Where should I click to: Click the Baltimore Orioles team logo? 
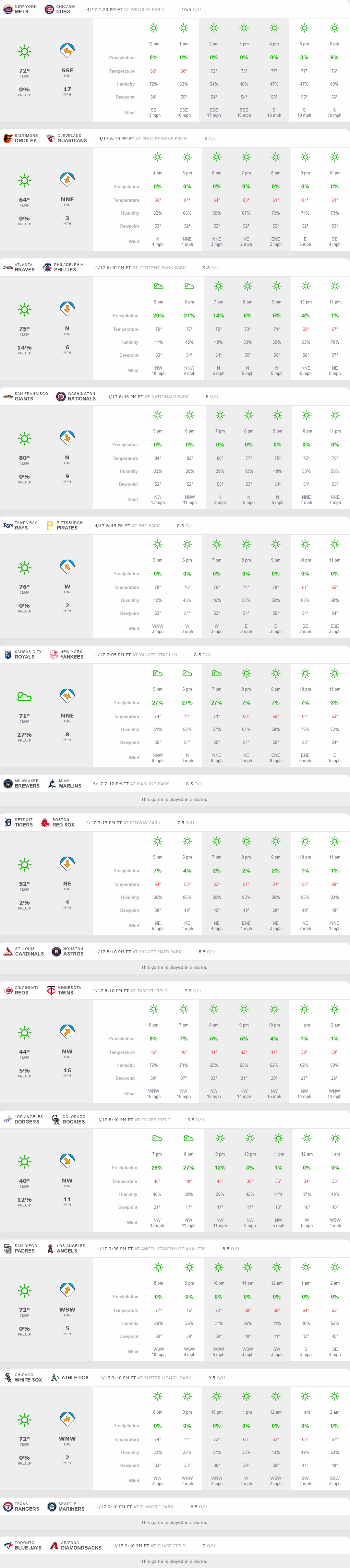click(7, 139)
